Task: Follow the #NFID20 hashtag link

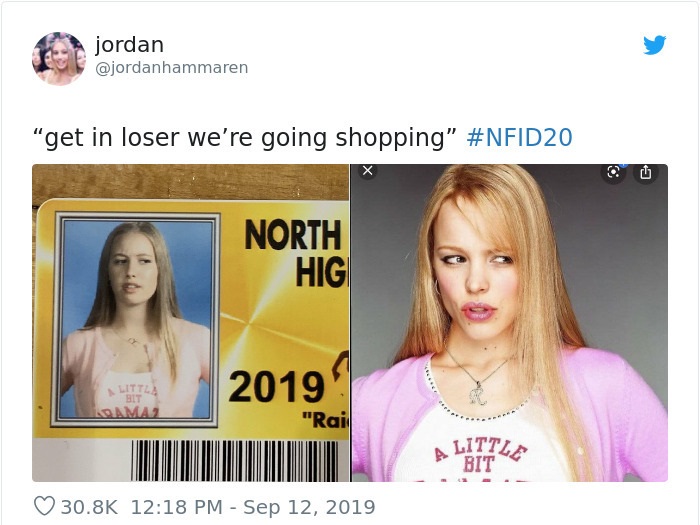Action: (x=519, y=138)
